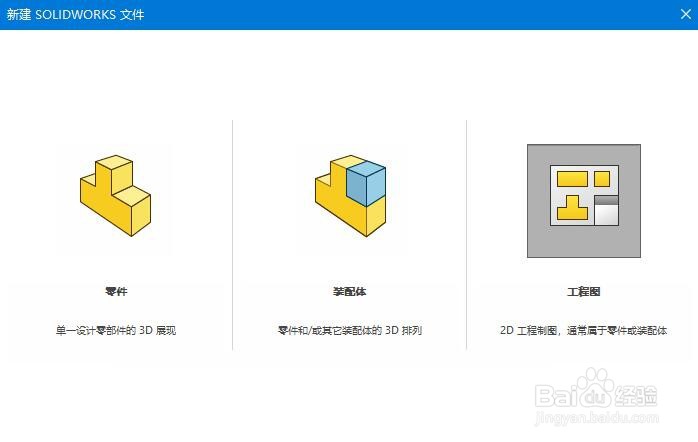
Task: Click the small yellow square view in the drawing icon
Action: coord(602,179)
